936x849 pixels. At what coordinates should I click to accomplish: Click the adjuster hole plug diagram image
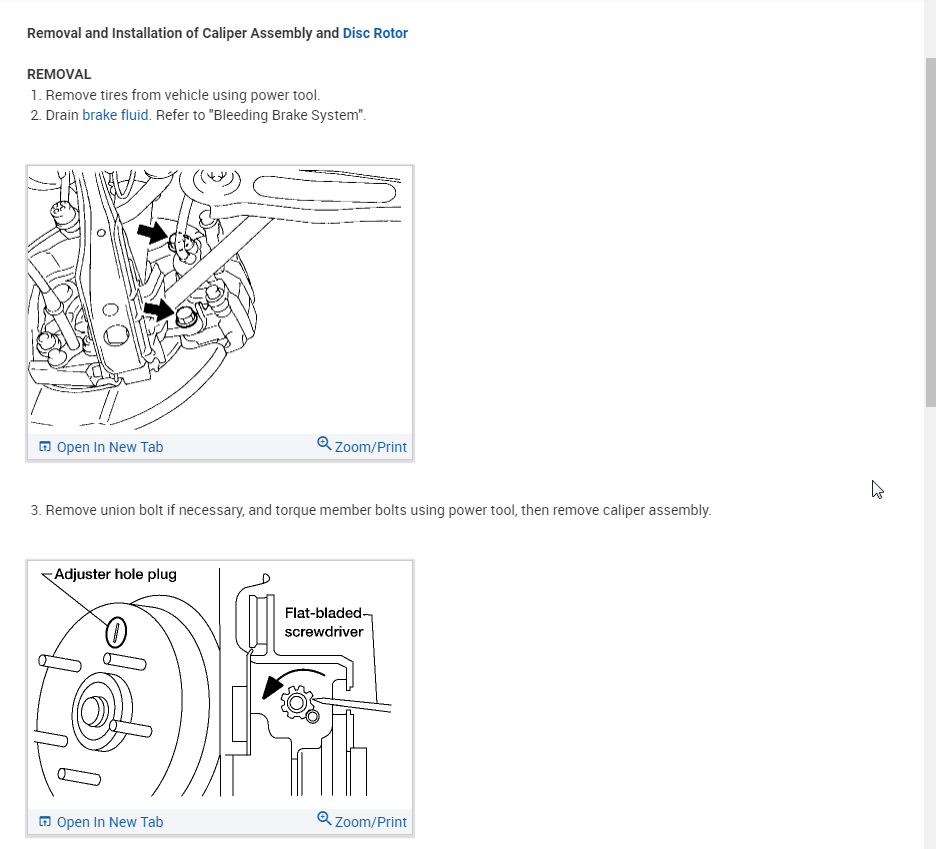coord(220,685)
